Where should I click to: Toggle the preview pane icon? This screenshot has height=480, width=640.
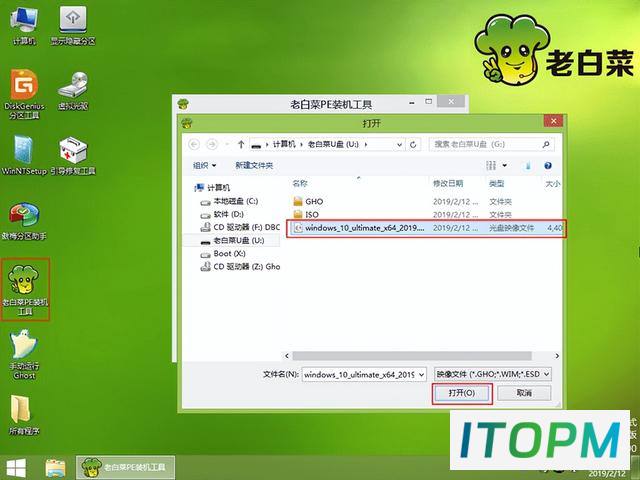click(x=528, y=165)
